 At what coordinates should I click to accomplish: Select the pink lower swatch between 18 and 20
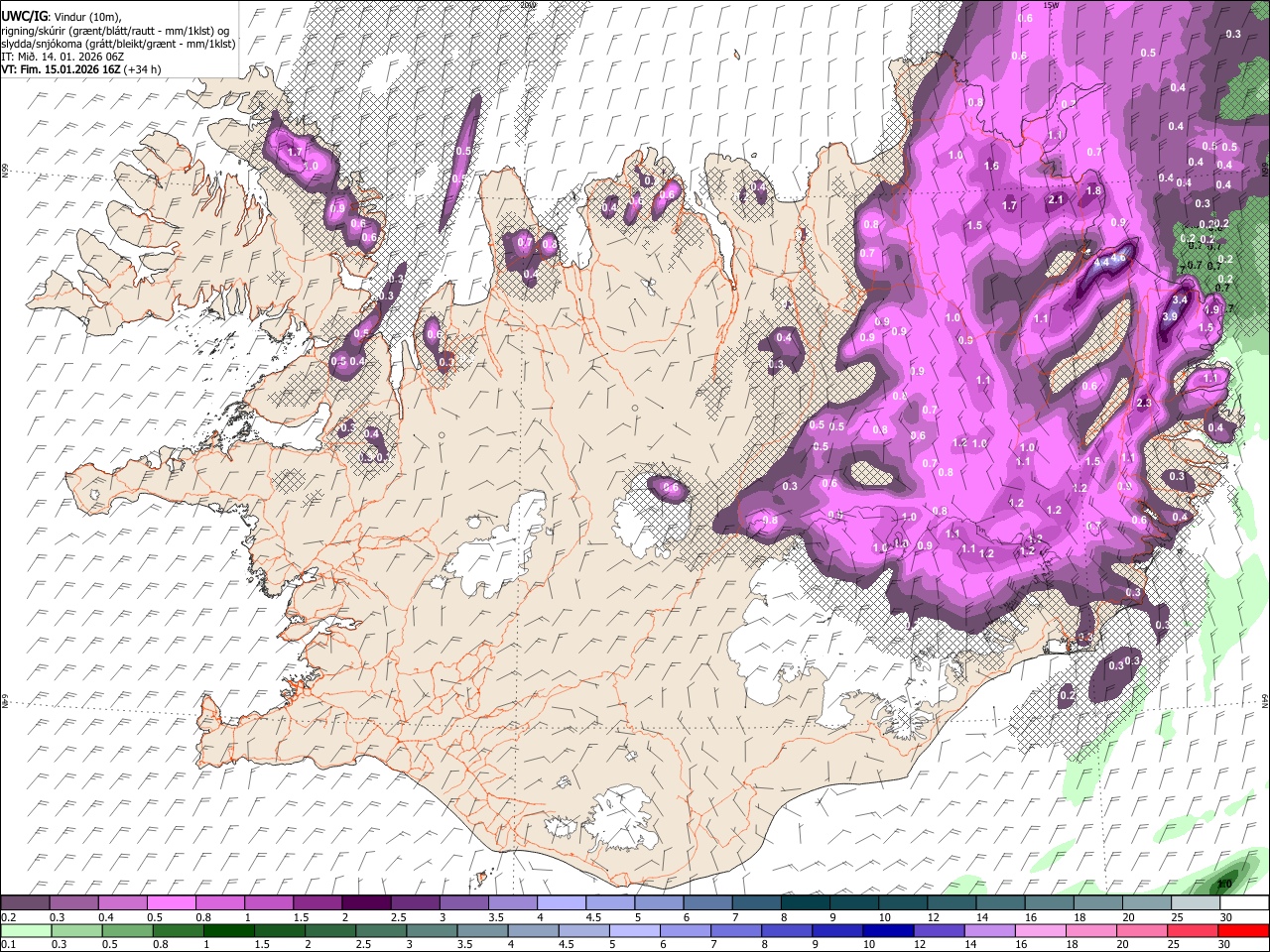pos(1091,930)
